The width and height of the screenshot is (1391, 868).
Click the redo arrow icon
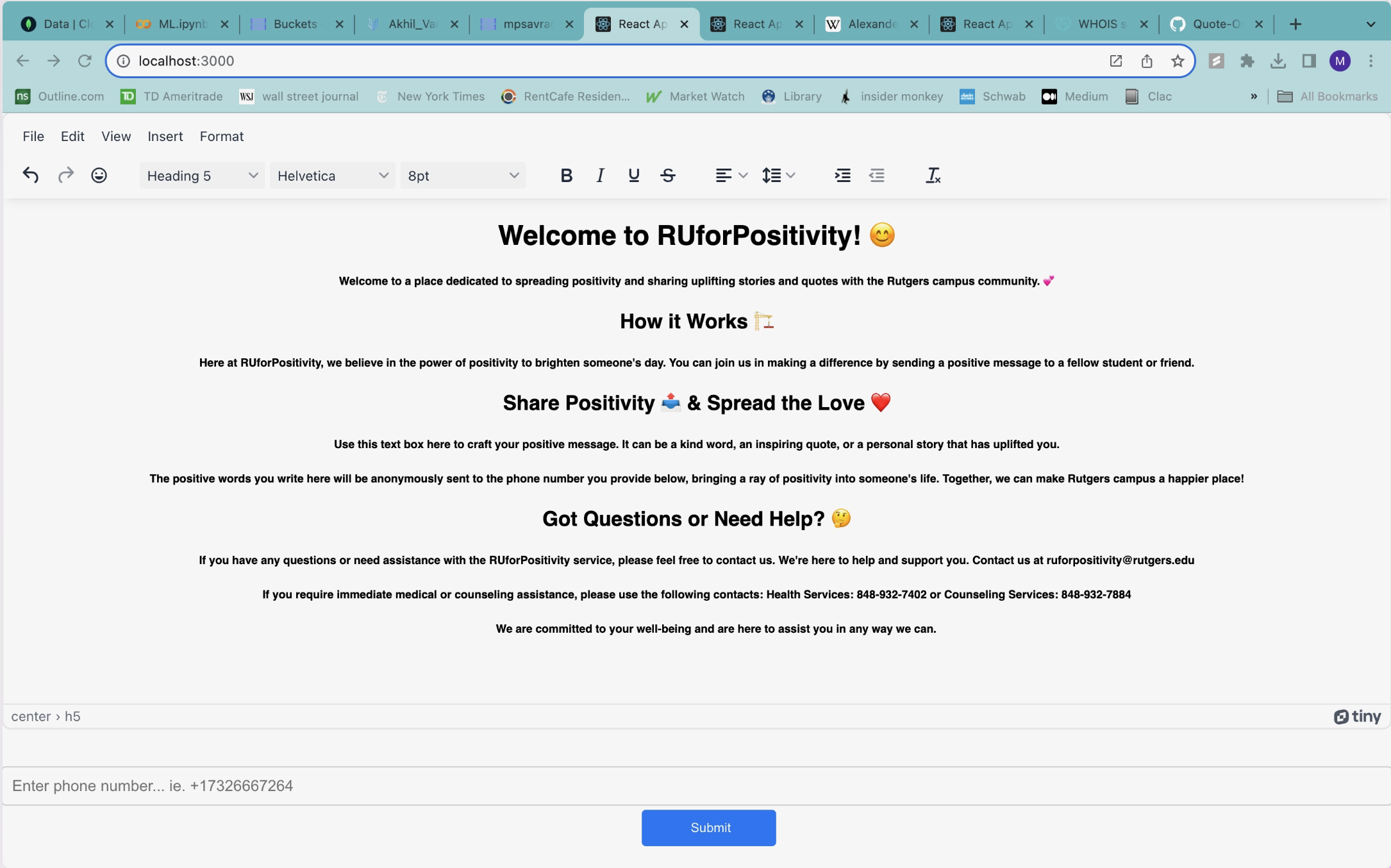click(x=65, y=175)
